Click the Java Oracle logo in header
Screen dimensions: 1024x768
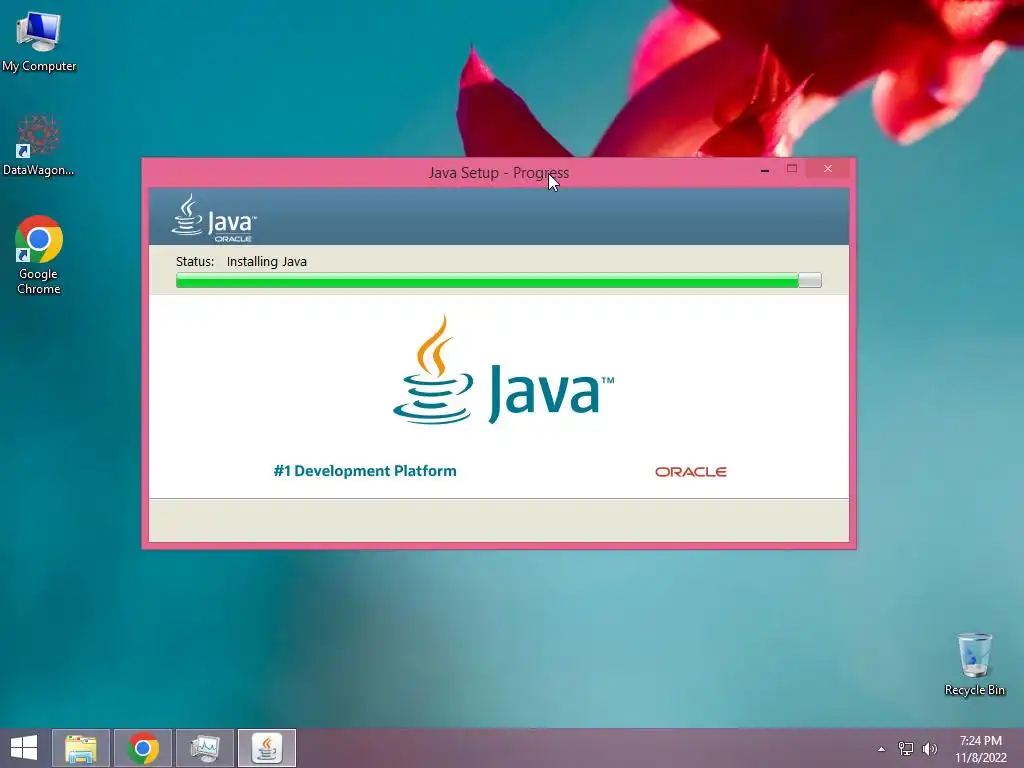[214, 218]
